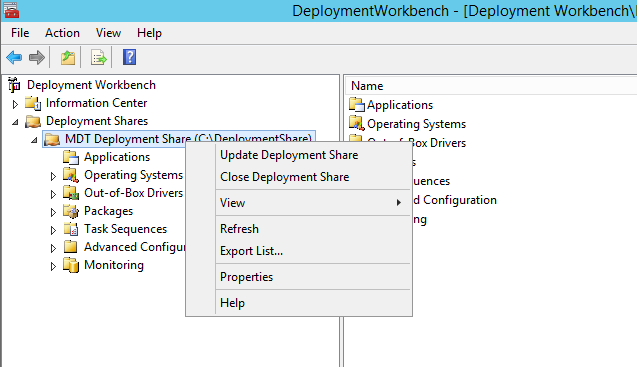
Task: Expand the Packages tree node
Action: pos(53,212)
